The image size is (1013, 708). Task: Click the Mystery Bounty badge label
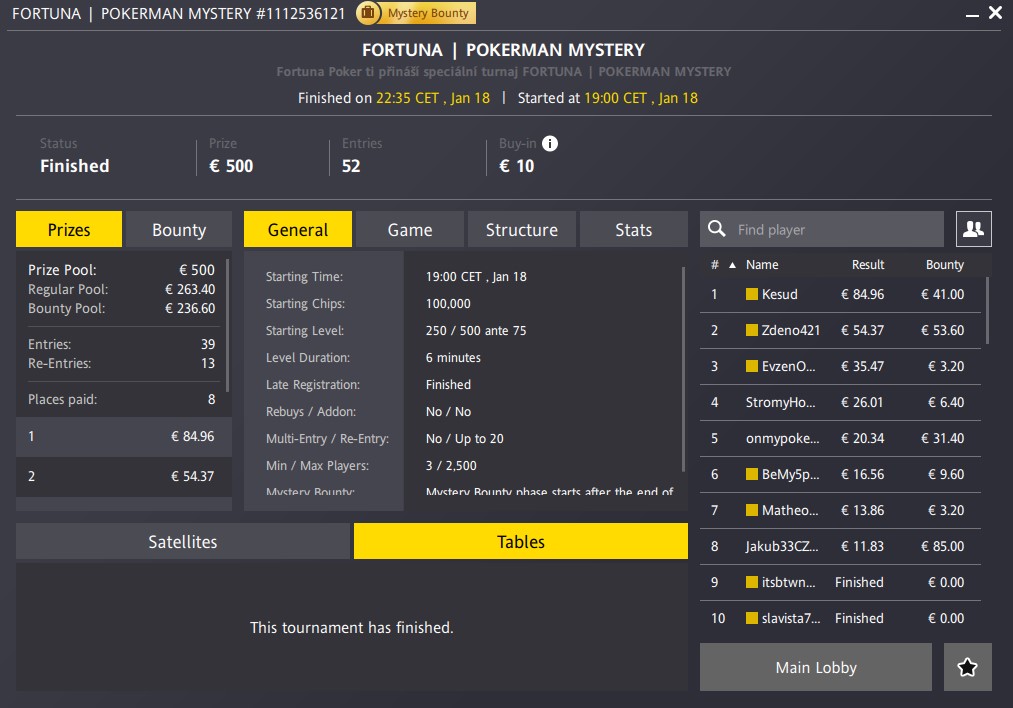(x=428, y=13)
